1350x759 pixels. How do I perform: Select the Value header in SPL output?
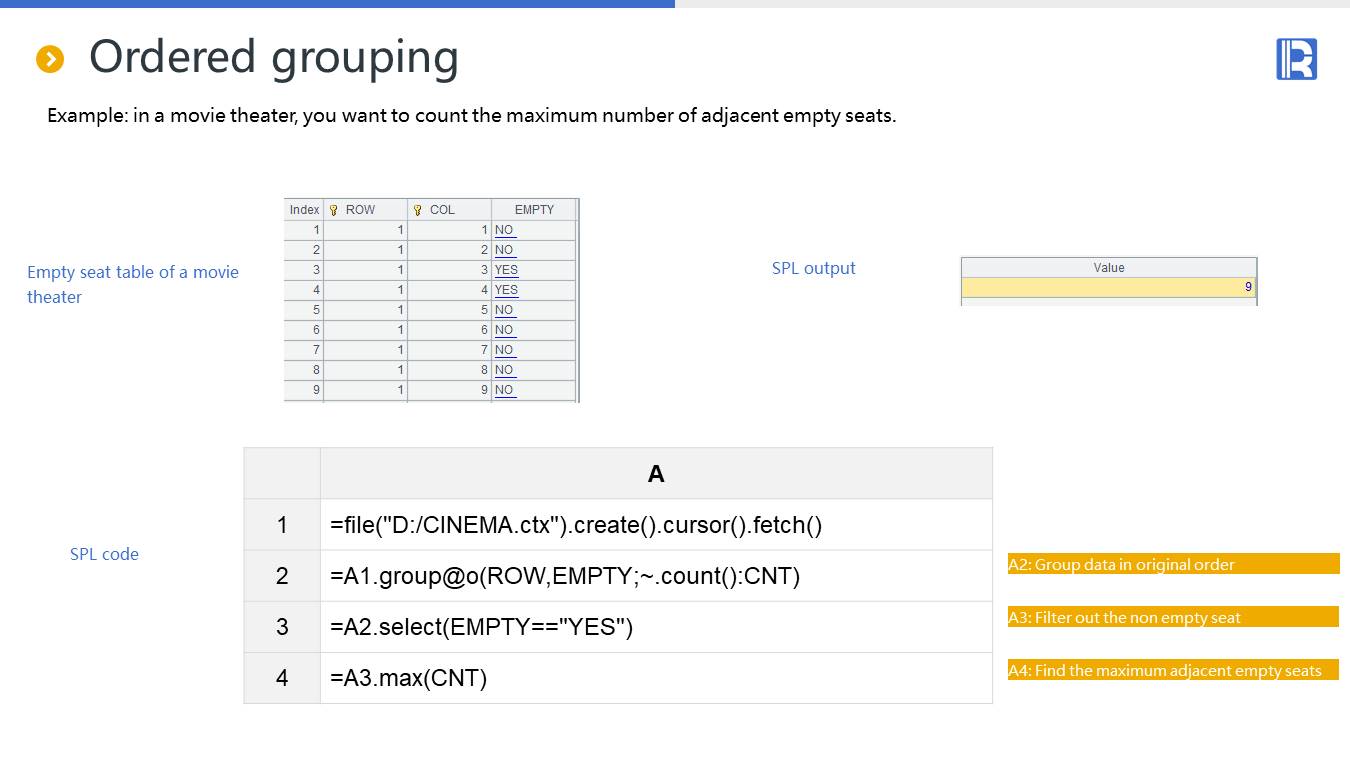(x=1108, y=268)
